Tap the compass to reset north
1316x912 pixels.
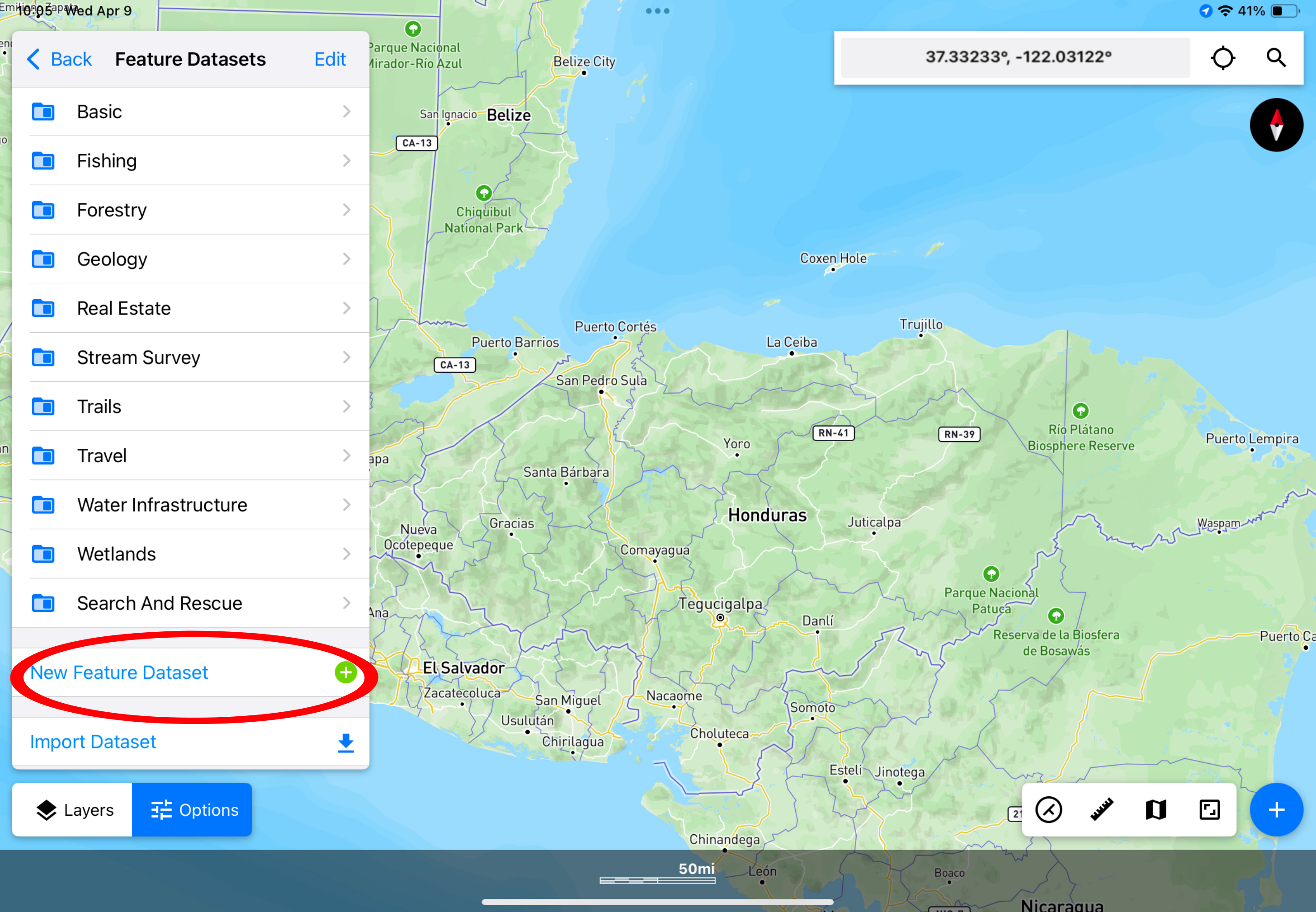1276,125
